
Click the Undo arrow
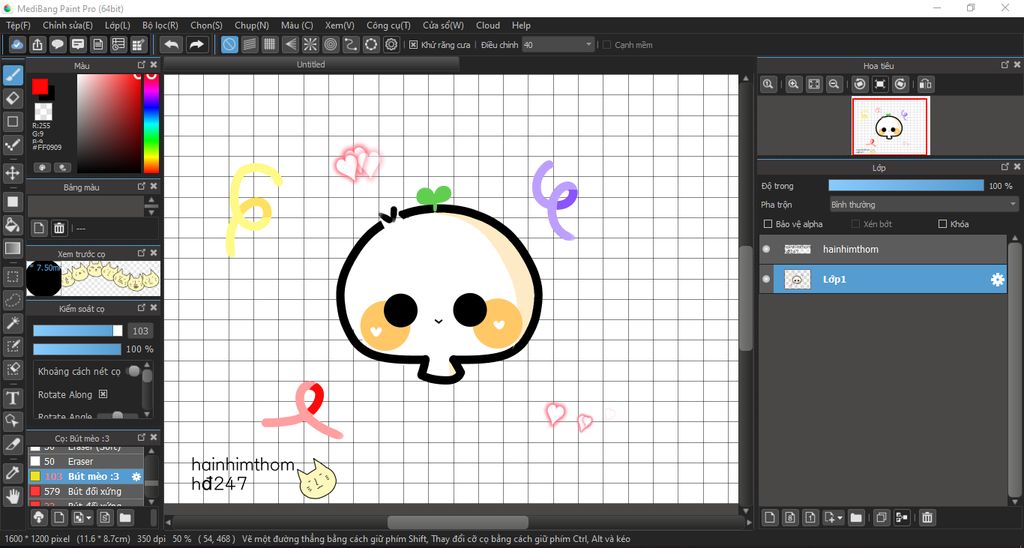click(x=171, y=44)
